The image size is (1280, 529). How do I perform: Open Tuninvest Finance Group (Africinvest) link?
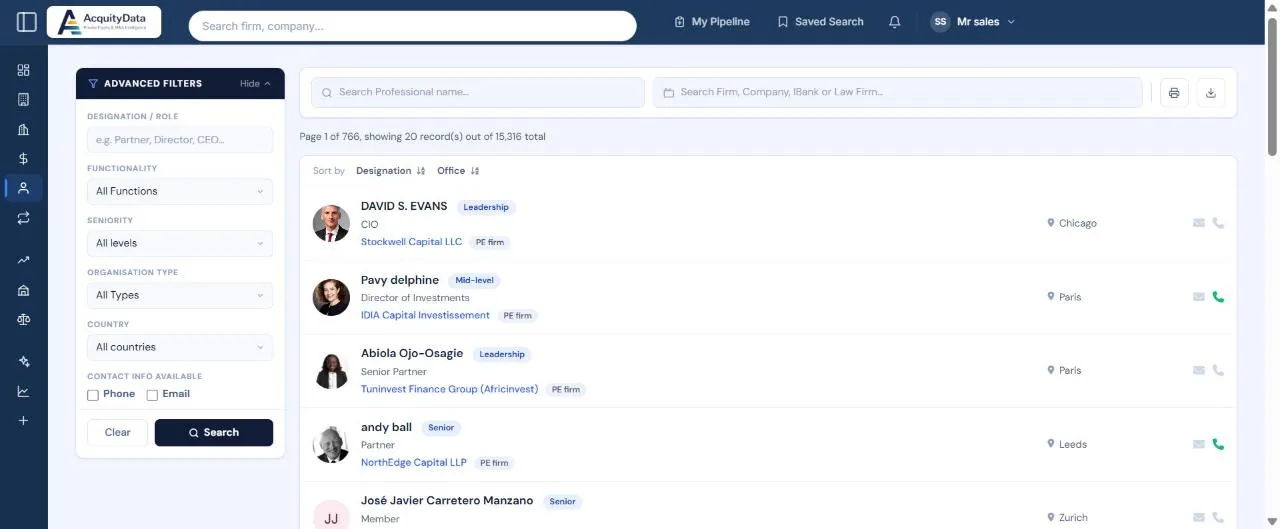coord(449,389)
